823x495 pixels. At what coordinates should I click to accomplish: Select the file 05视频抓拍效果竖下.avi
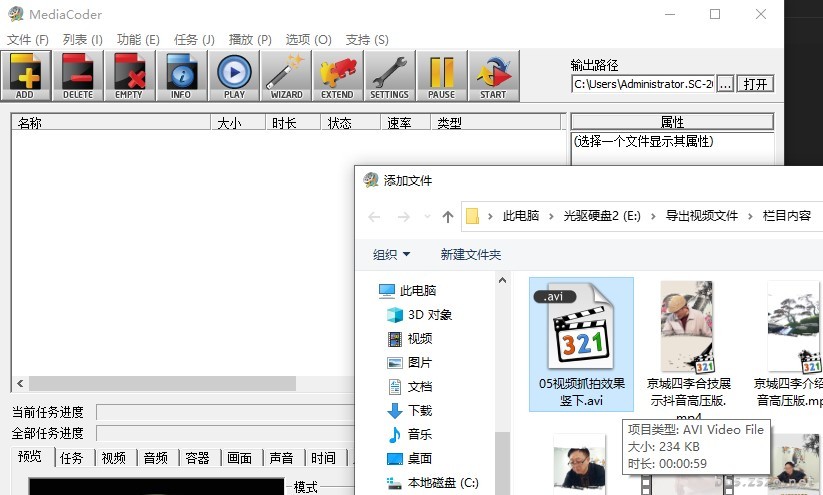coord(582,344)
